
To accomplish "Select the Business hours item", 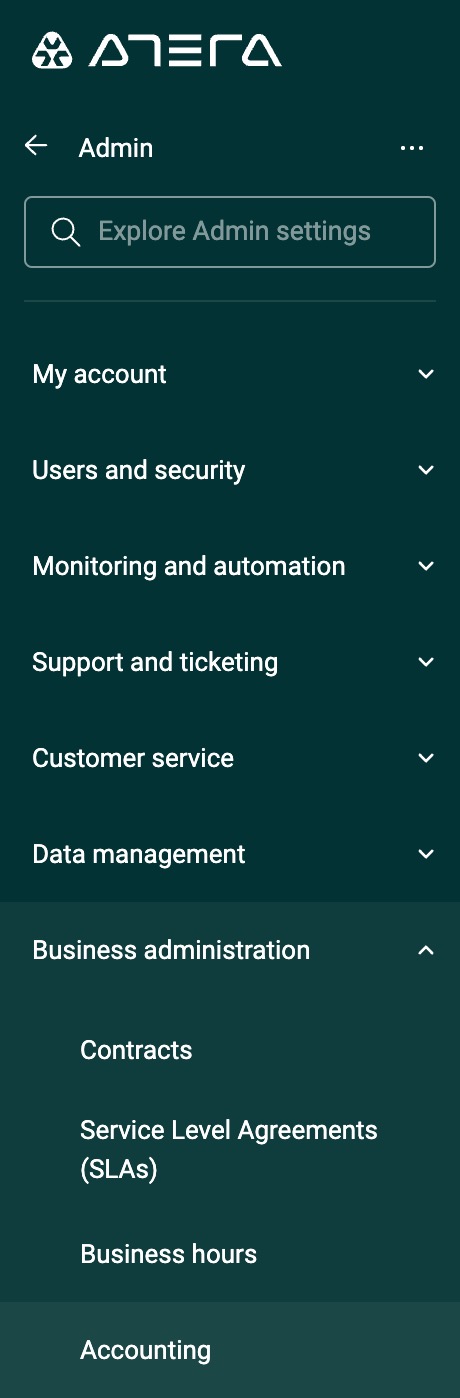I will pyautogui.click(x=169, y=1254).
